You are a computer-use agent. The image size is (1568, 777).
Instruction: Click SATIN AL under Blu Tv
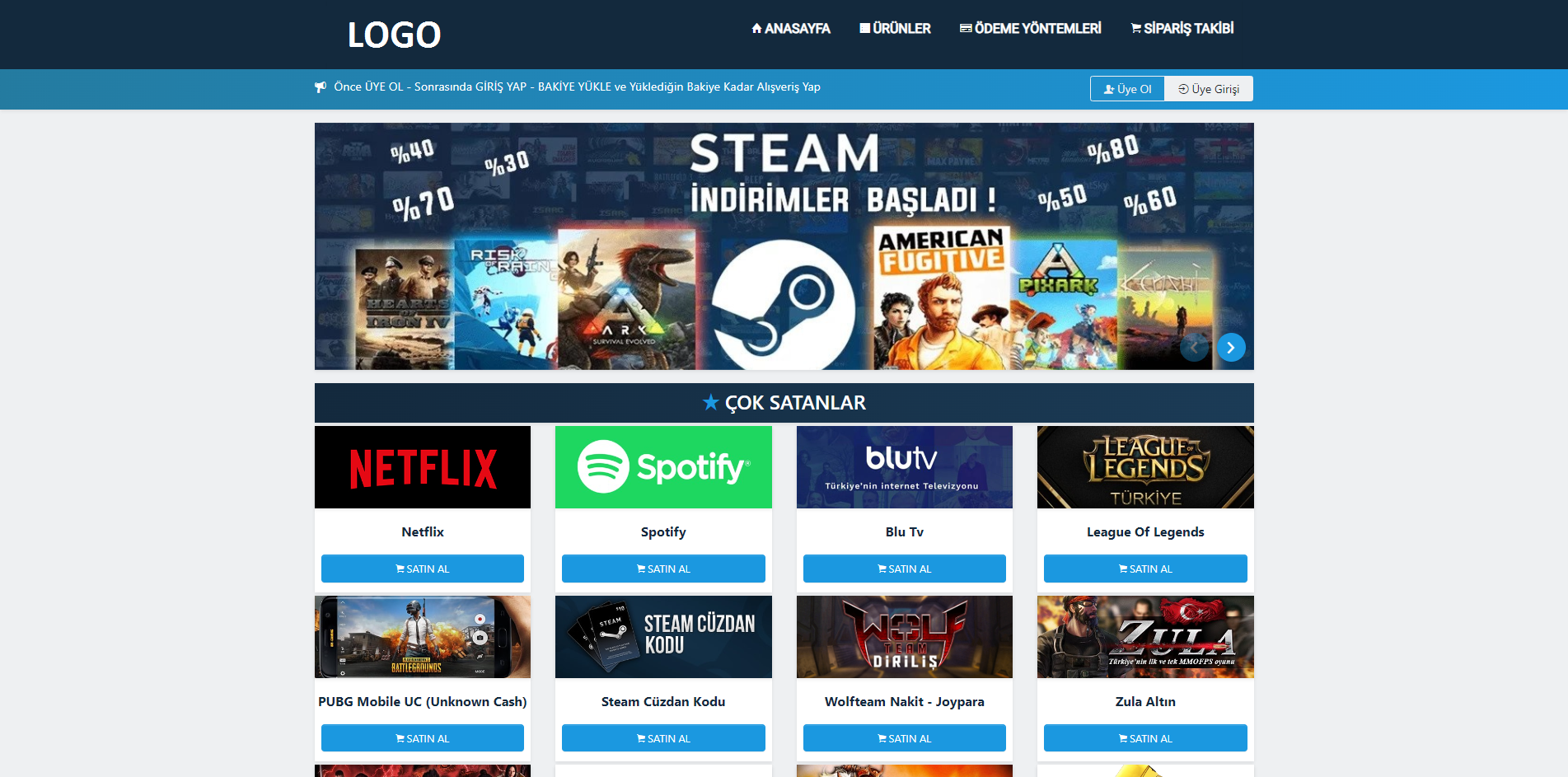pos(905,569)
